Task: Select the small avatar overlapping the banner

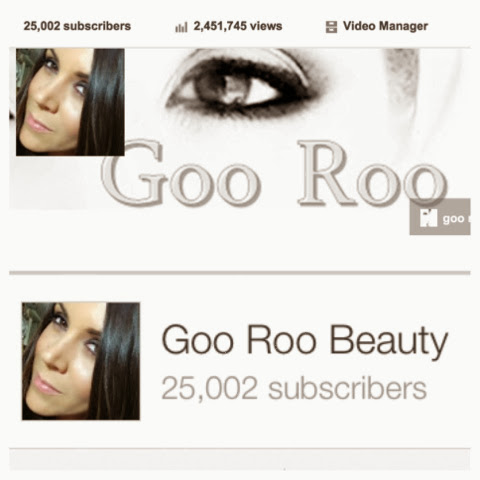Action: (70, 102)
